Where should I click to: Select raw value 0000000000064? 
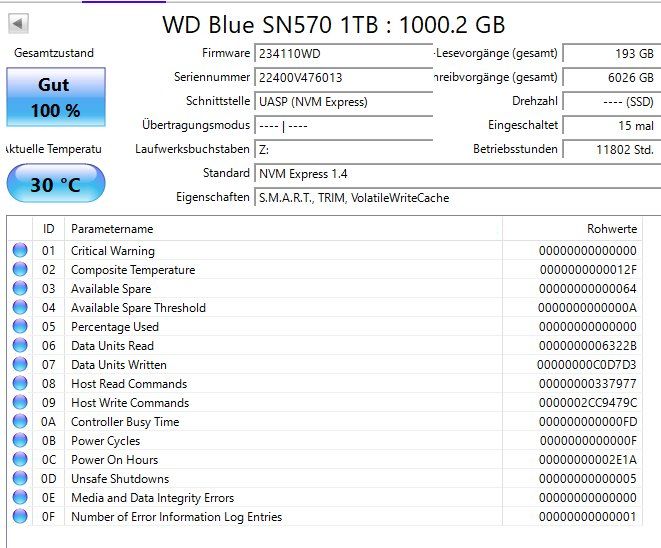pos(588,289)
